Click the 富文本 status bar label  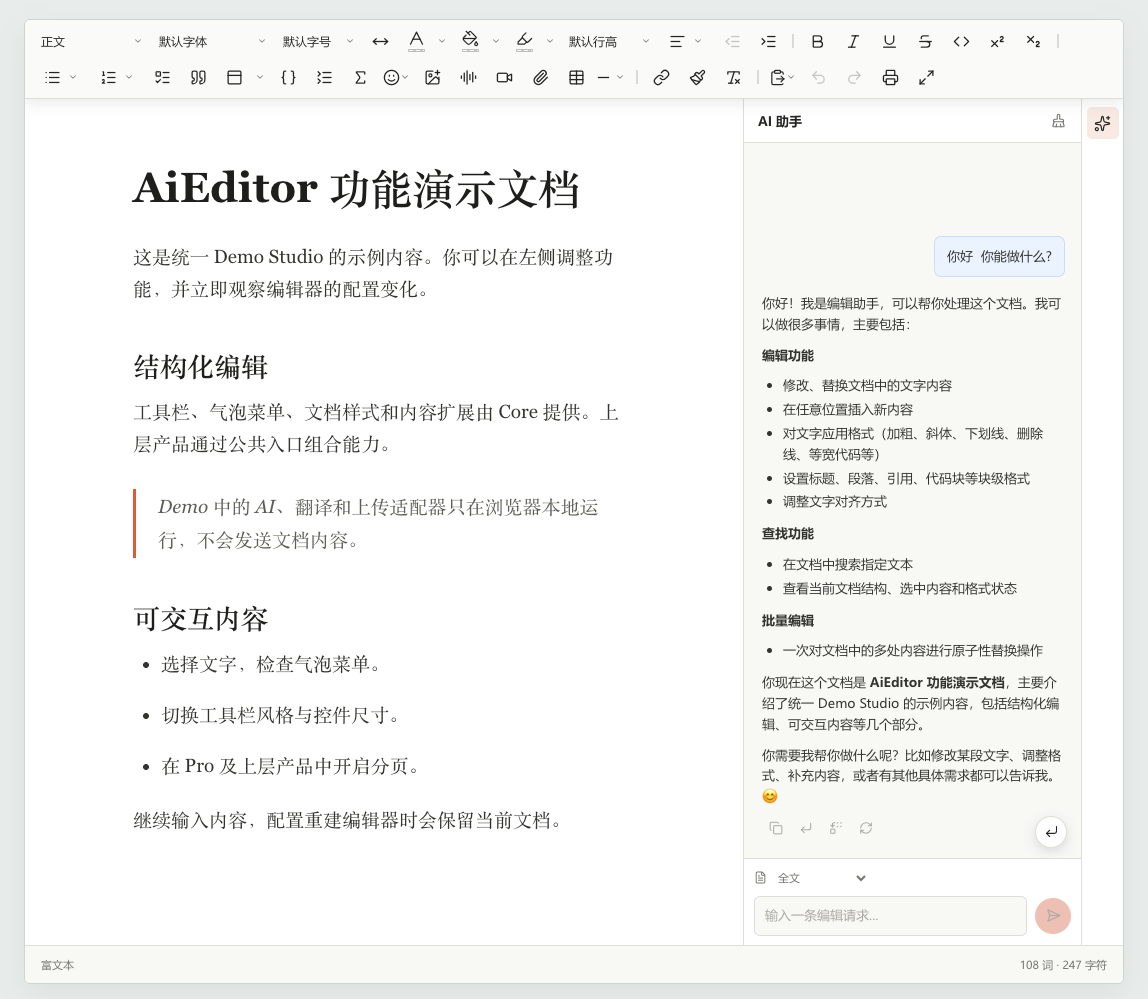[57, 965]
